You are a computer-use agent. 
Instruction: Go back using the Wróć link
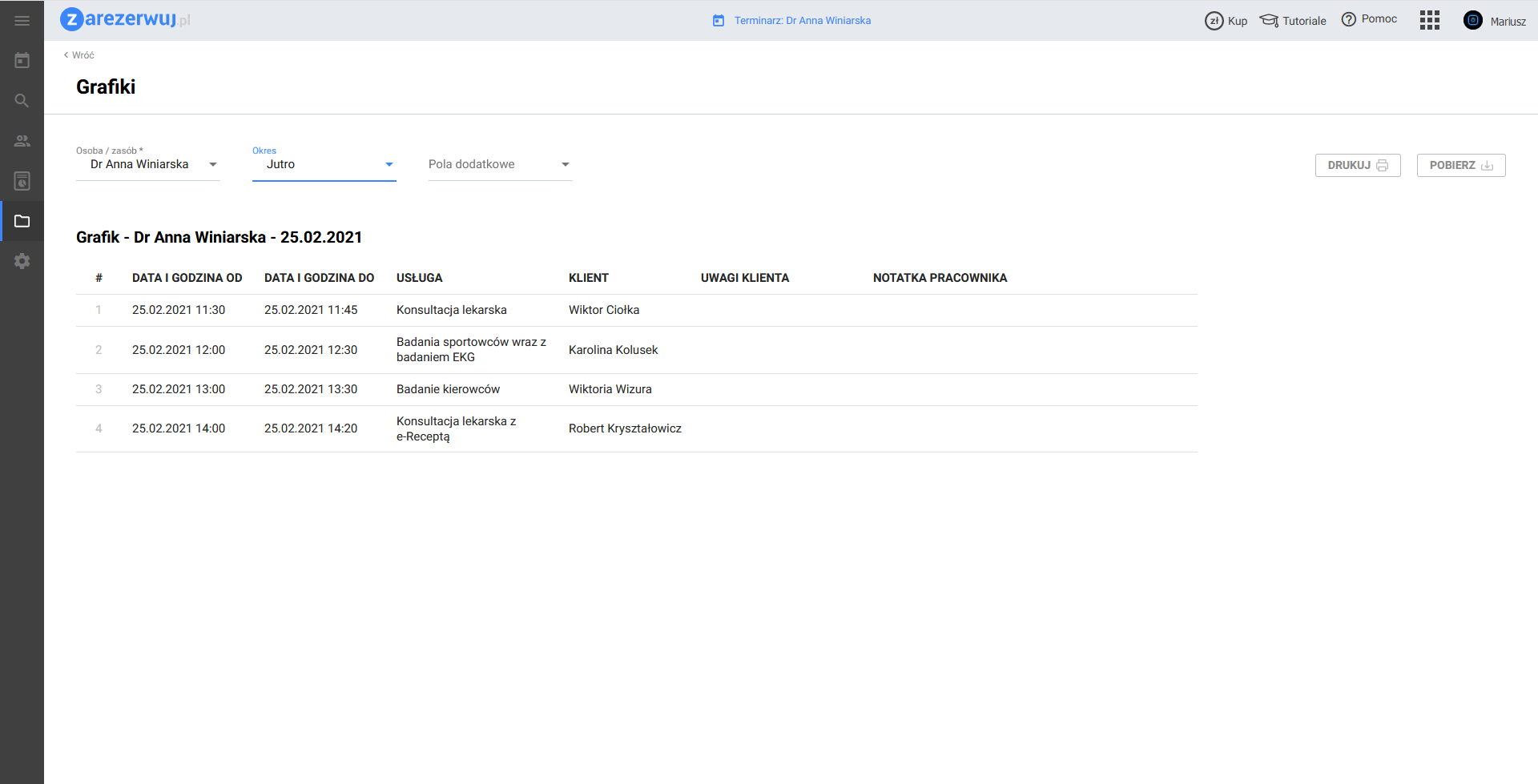(79, 55)
